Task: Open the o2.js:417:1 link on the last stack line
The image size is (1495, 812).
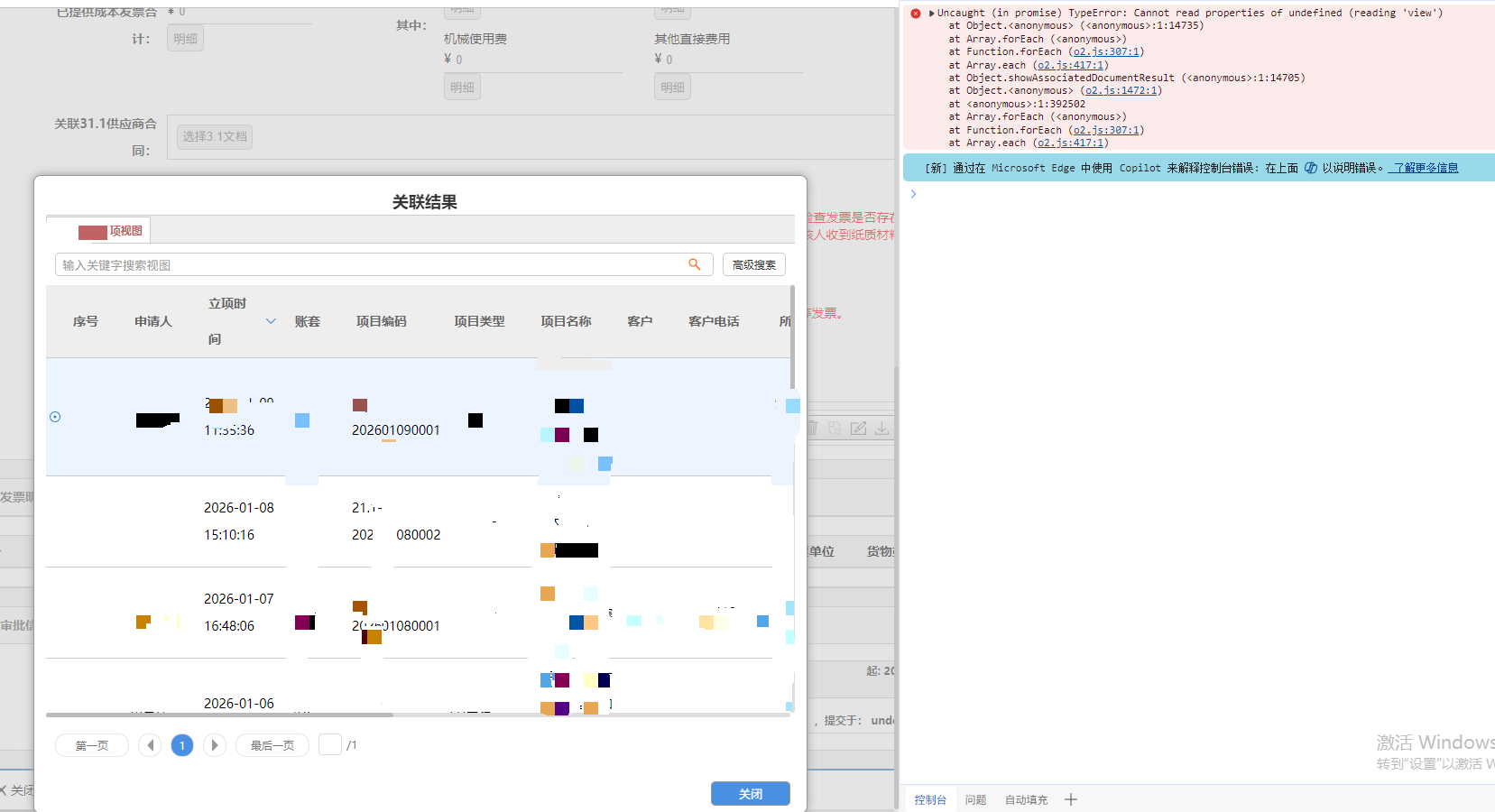Action: click(x=1071, y=143)
